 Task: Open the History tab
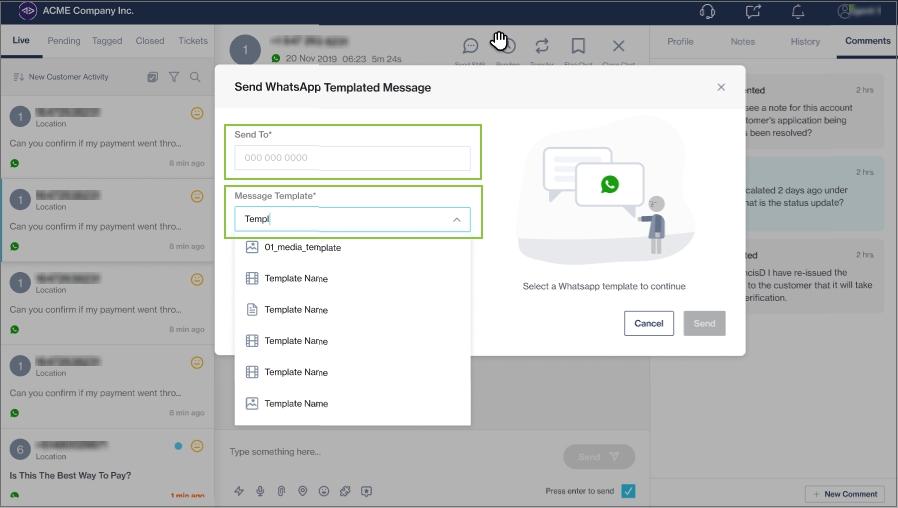pos(805,42)
